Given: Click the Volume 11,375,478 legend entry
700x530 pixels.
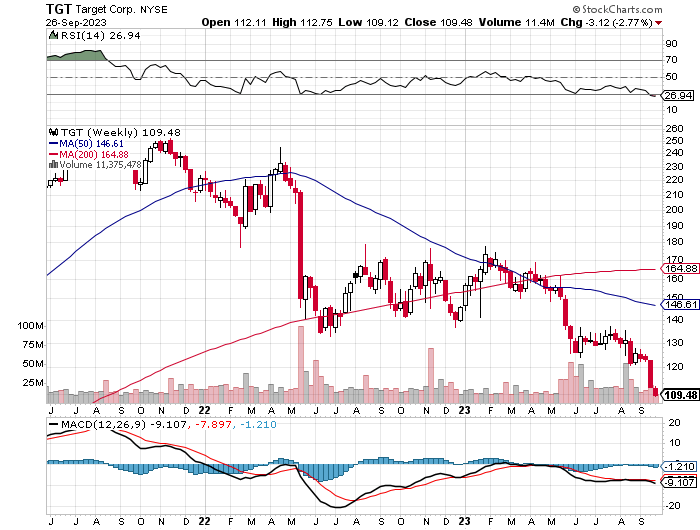Looking at the screenshot, I should point(100,165).
